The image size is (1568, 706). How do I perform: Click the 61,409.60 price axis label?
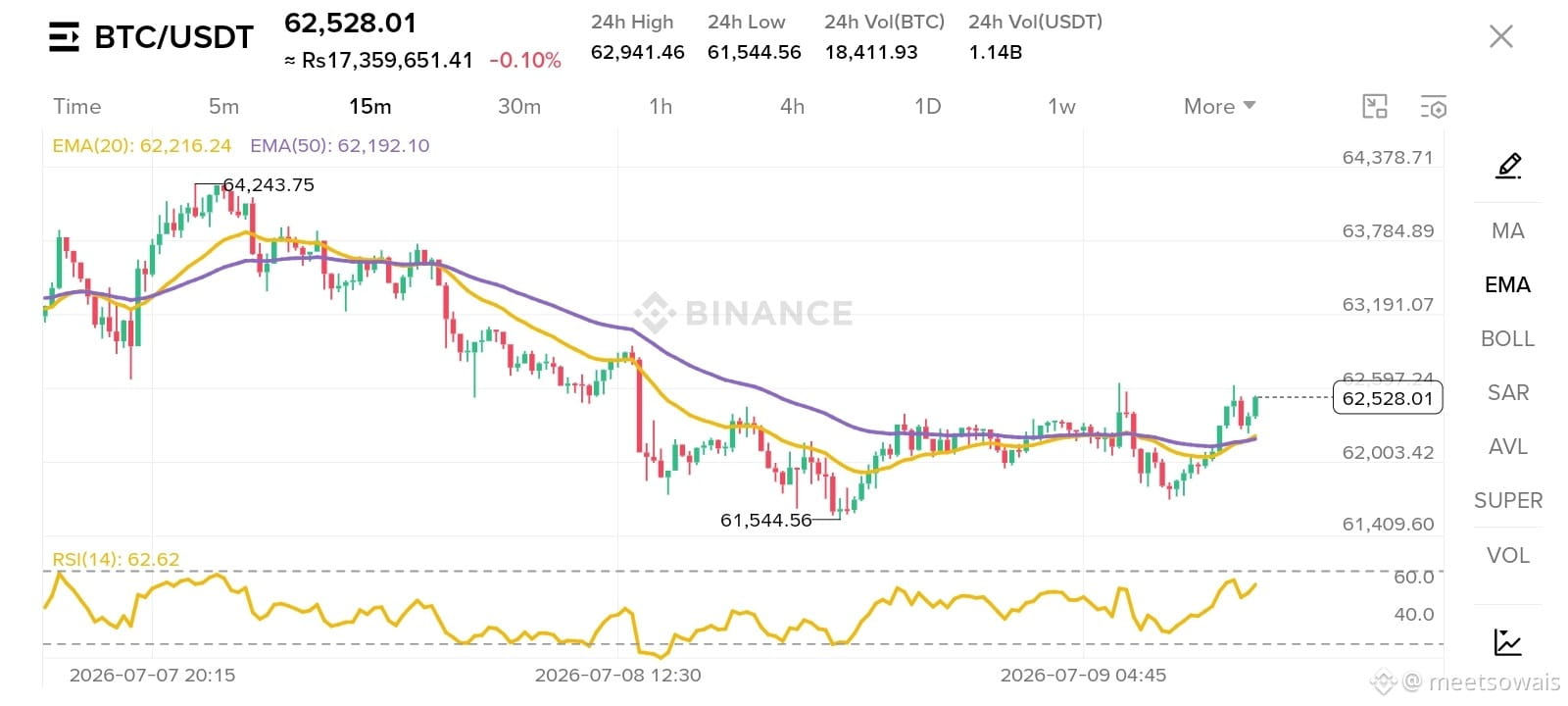(1388, 524)
